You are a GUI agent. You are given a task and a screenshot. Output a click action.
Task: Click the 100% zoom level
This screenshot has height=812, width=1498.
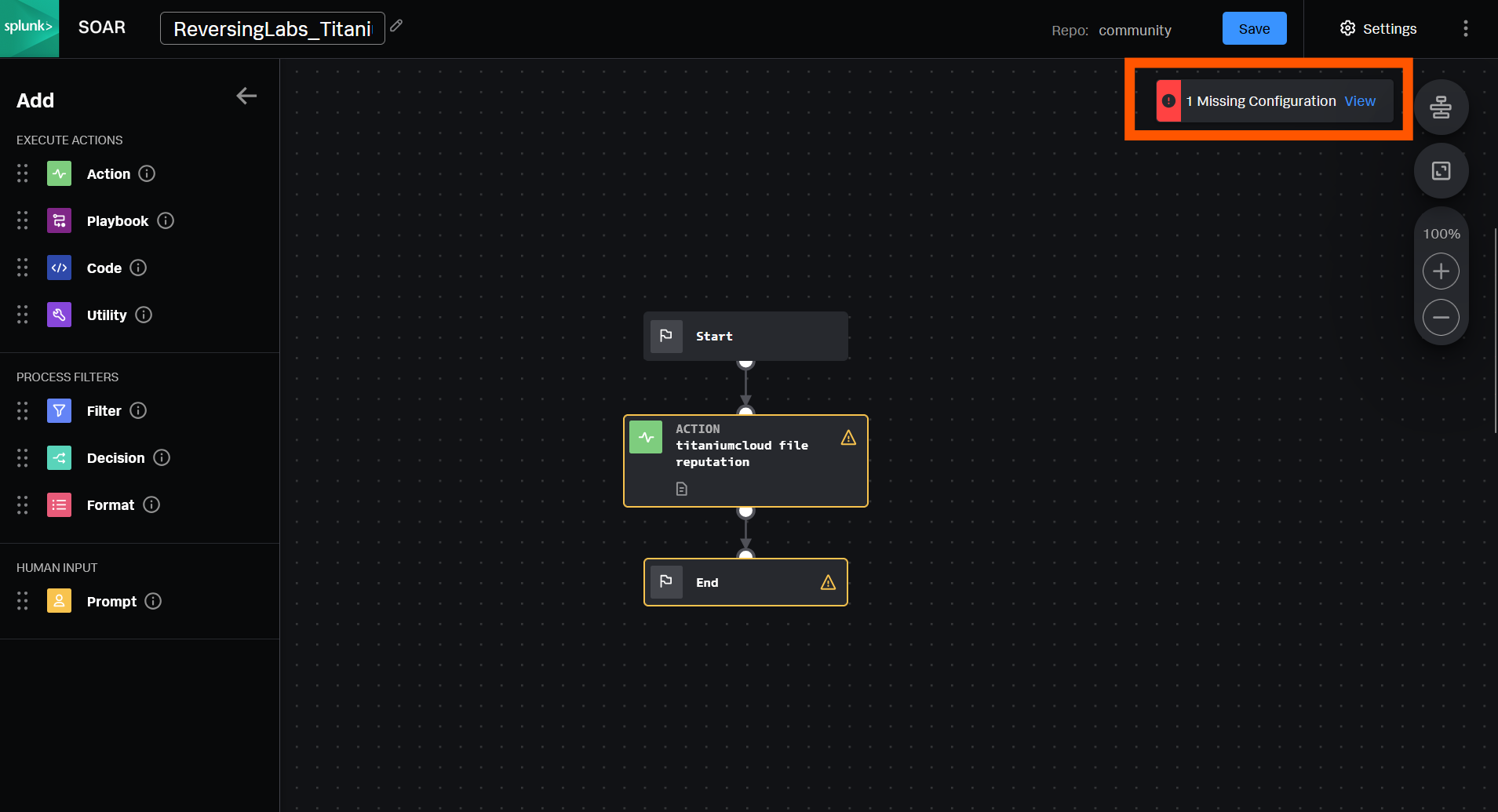point(1442,234)
